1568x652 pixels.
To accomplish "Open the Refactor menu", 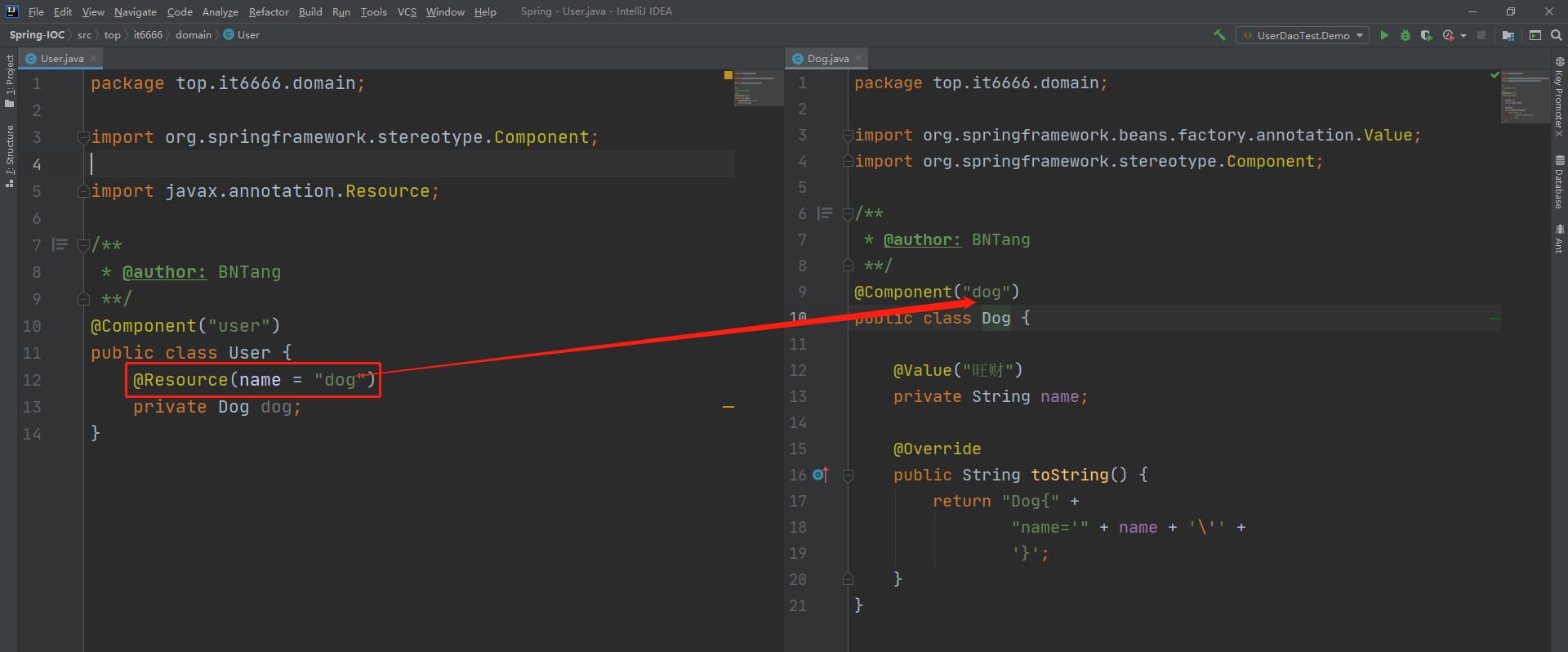I will [269, 11].
